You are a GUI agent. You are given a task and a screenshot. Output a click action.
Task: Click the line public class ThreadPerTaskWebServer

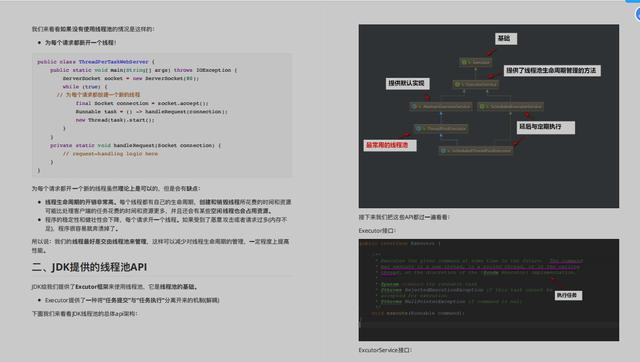coord(96,62)
